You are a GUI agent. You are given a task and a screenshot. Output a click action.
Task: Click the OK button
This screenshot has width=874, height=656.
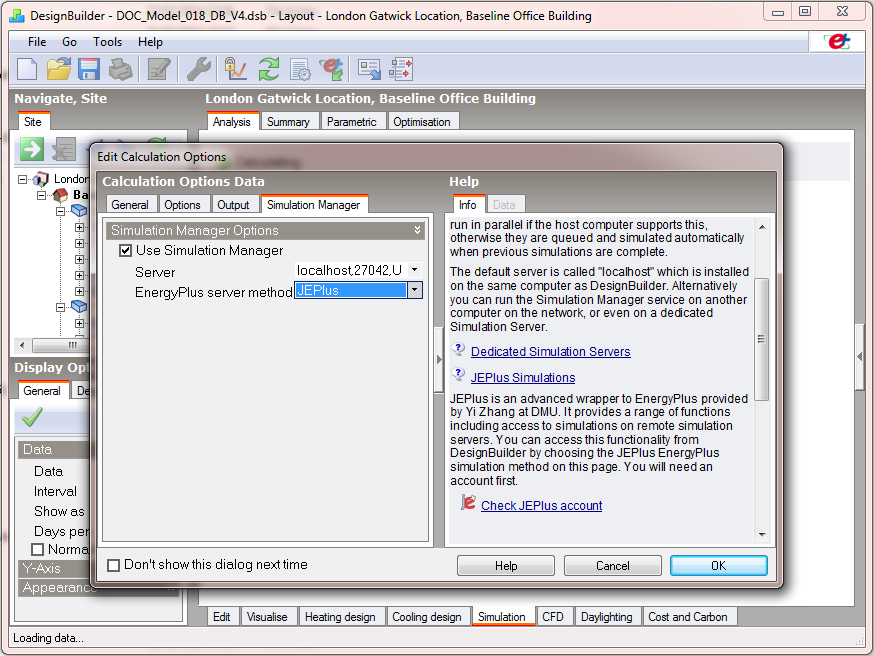coord(718,566)
